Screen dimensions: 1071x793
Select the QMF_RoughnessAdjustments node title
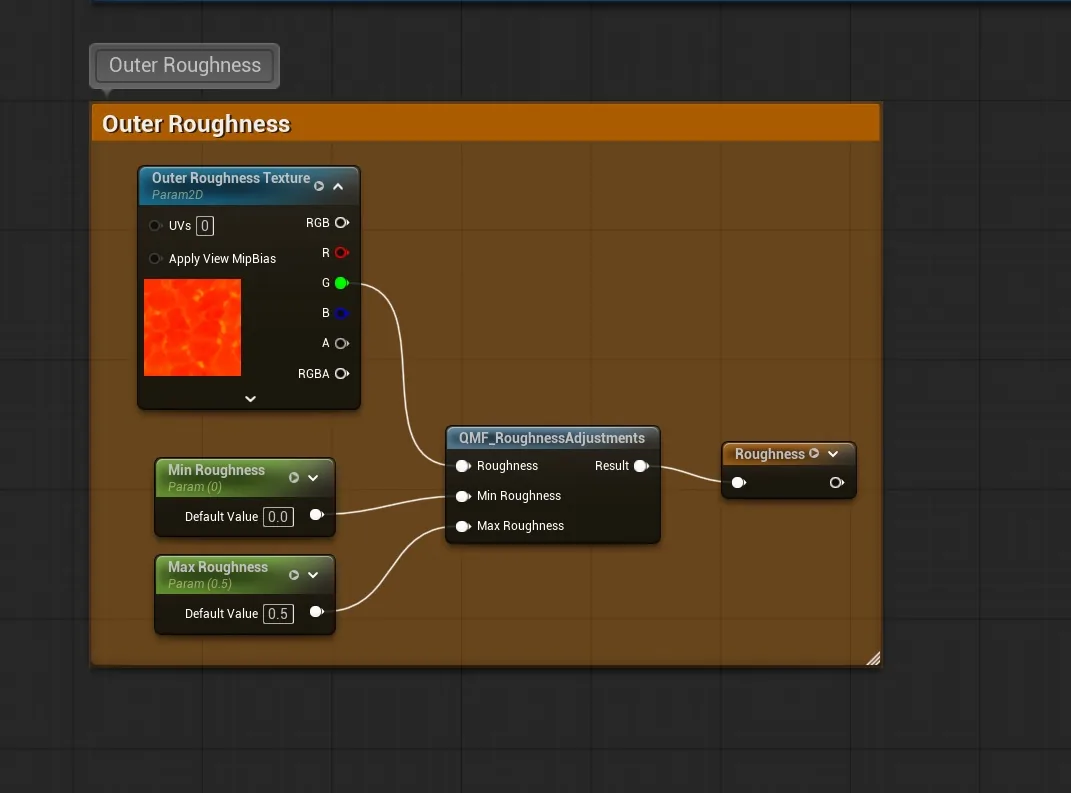pos(552,438)
